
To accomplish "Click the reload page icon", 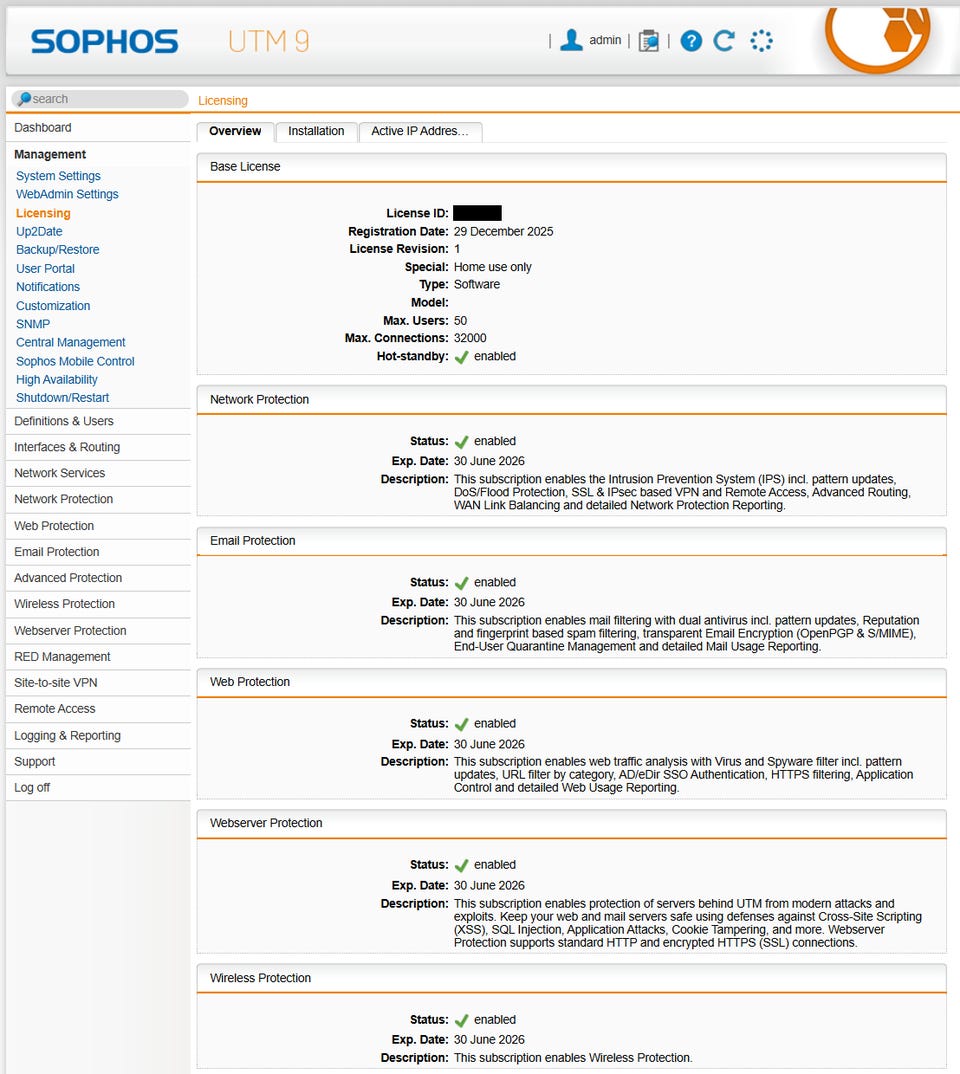I will tap(724, 41).
